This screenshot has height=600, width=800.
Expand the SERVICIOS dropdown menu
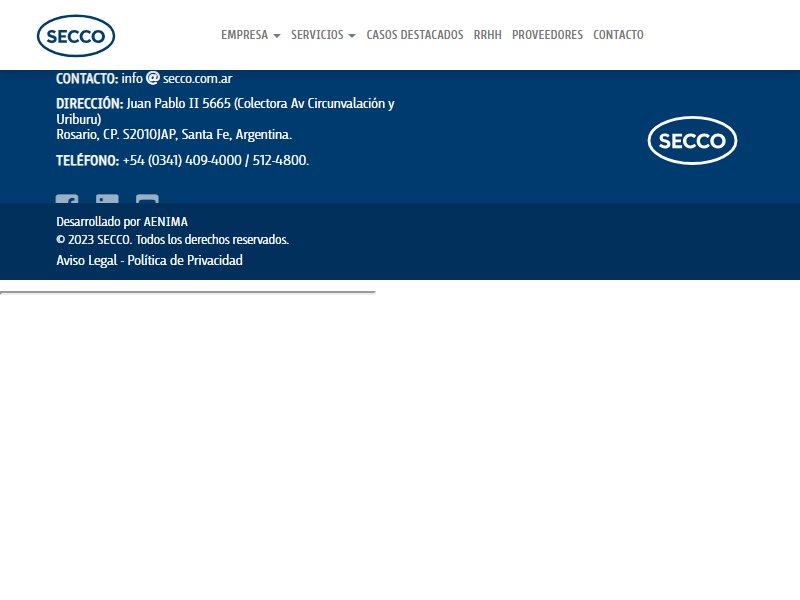click(x=323, y=35)
